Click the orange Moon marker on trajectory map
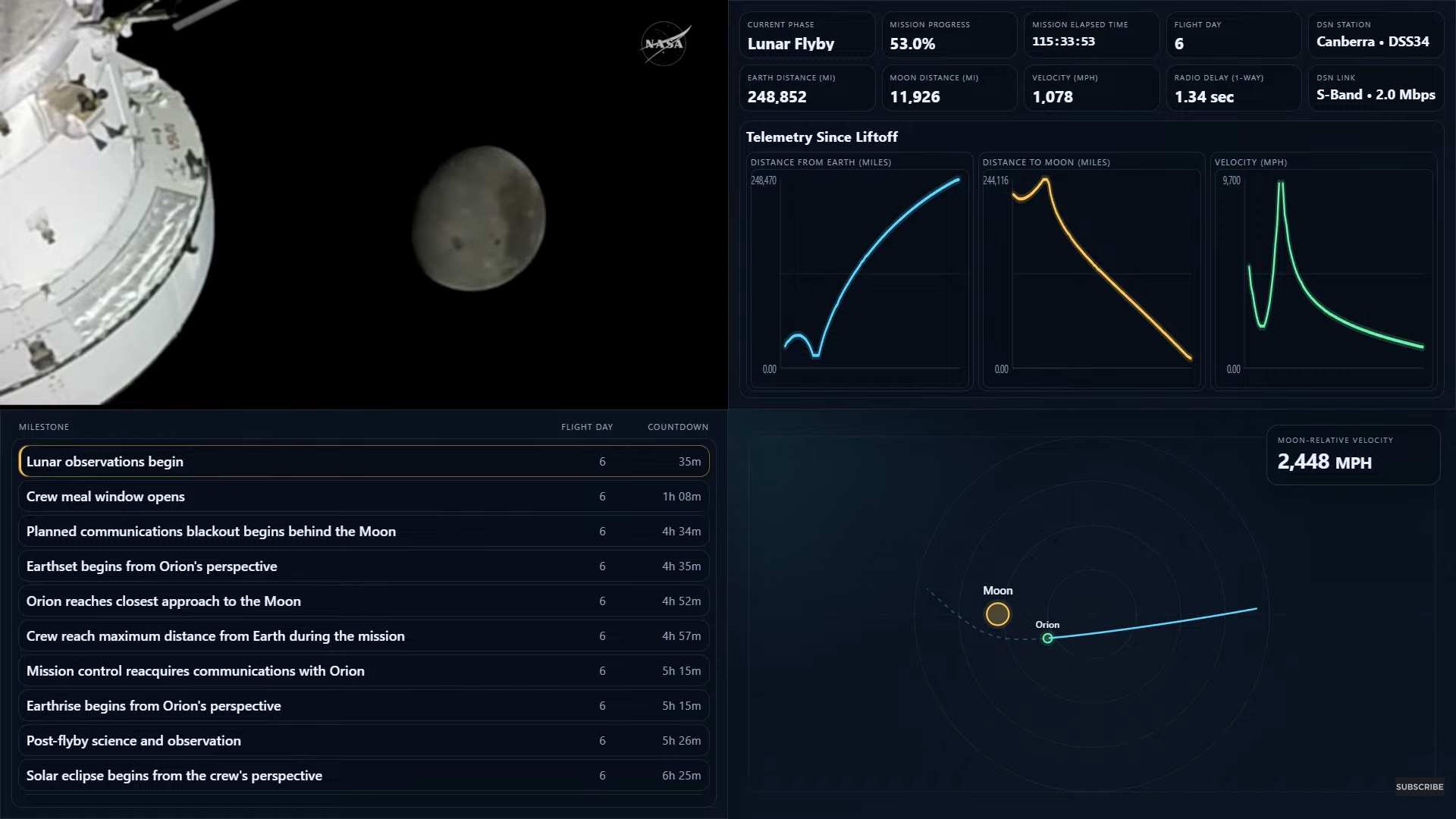This screenshot has width=1456, height=819. point(997,613)
